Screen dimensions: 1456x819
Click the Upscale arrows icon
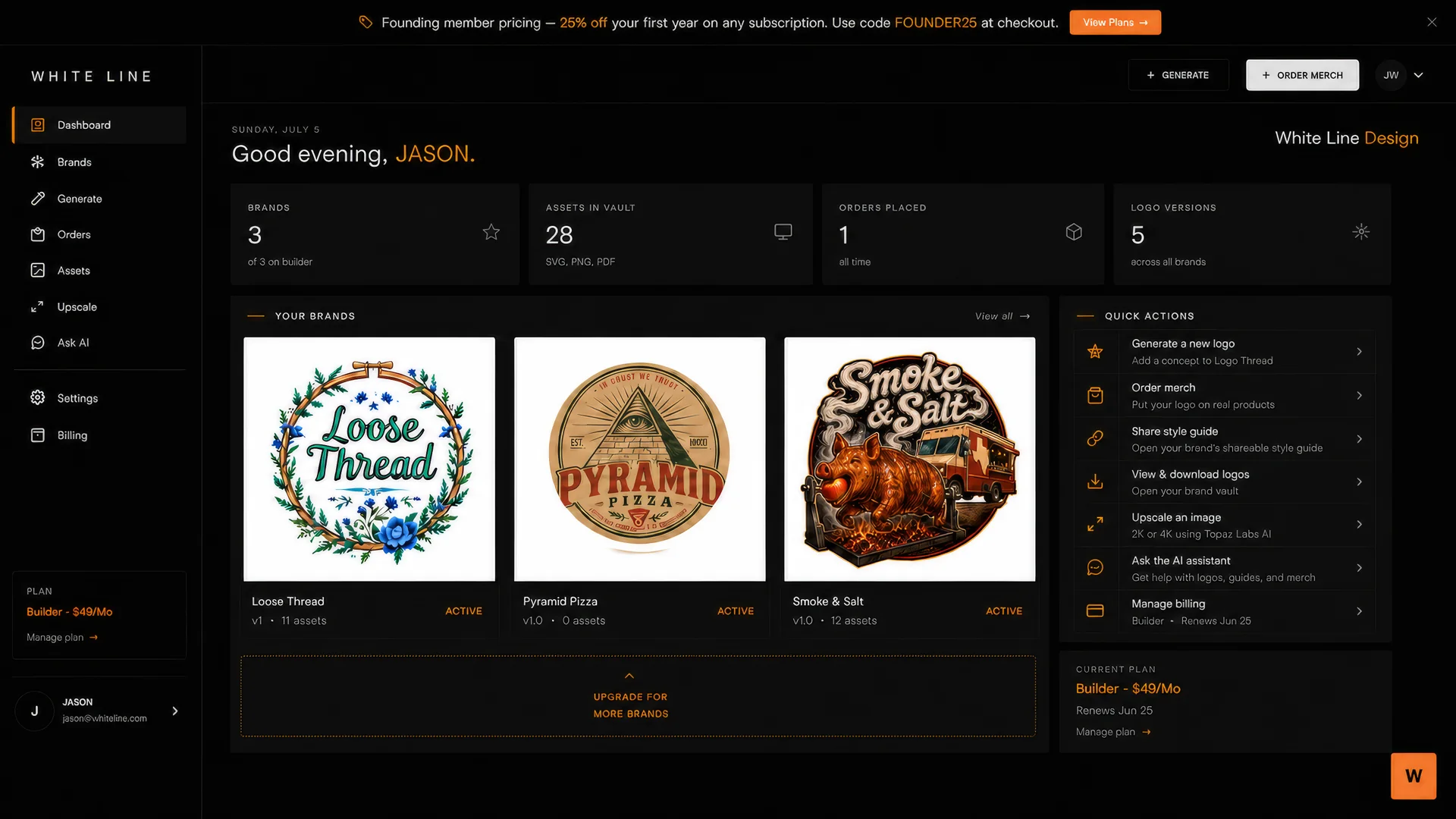coord(37,306)
